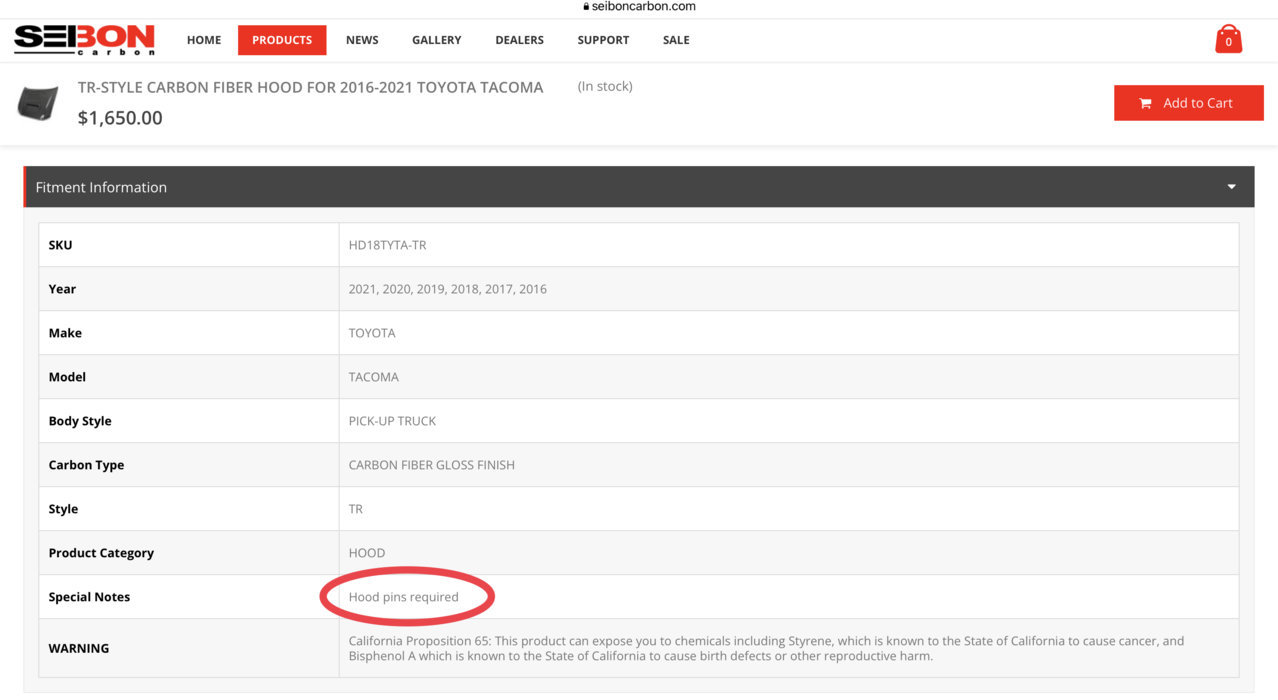Open the GALLERY menu item
1278x700 pixels.
[x=437, y=40]
